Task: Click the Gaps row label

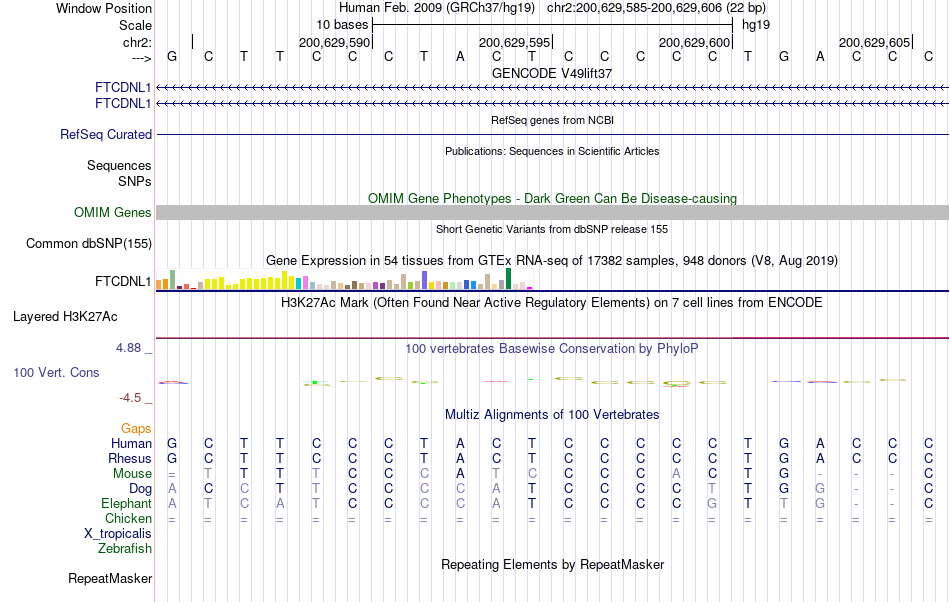Action: pos(136,429)
